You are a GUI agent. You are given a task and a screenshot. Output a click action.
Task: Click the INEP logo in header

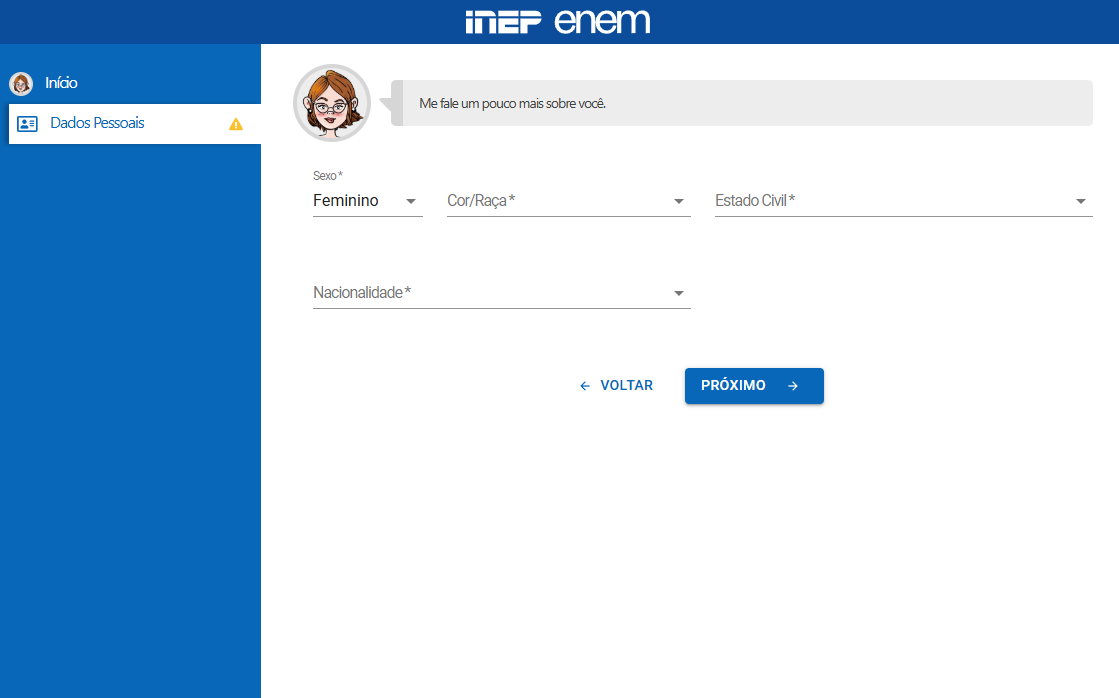tap(503, 22)
